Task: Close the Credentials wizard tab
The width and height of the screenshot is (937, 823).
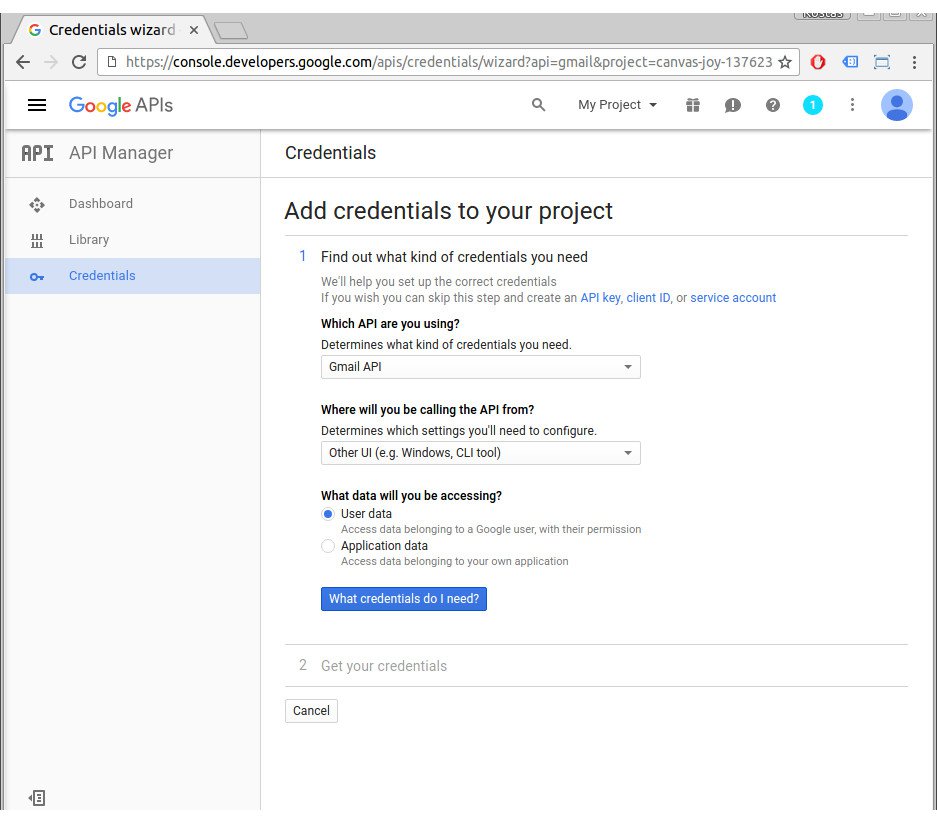Action: pyautogui.click(x=194, y=30)
